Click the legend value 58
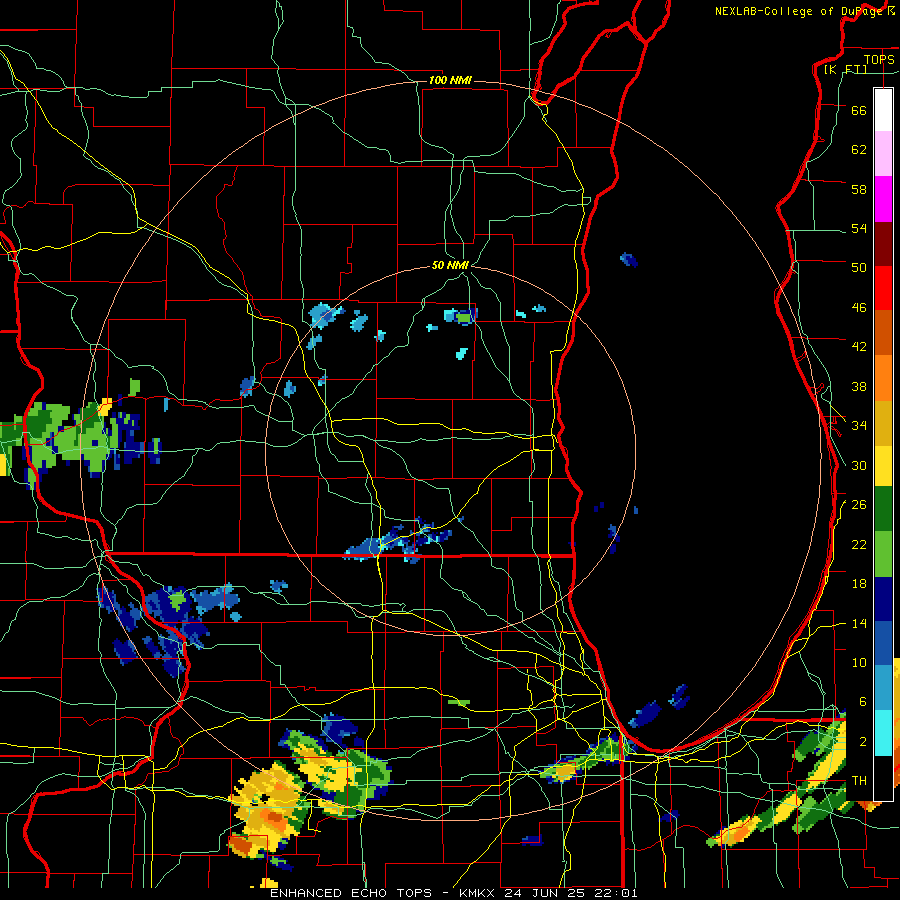This screenshot has width=900, height=900. click(x=859, y=189)
